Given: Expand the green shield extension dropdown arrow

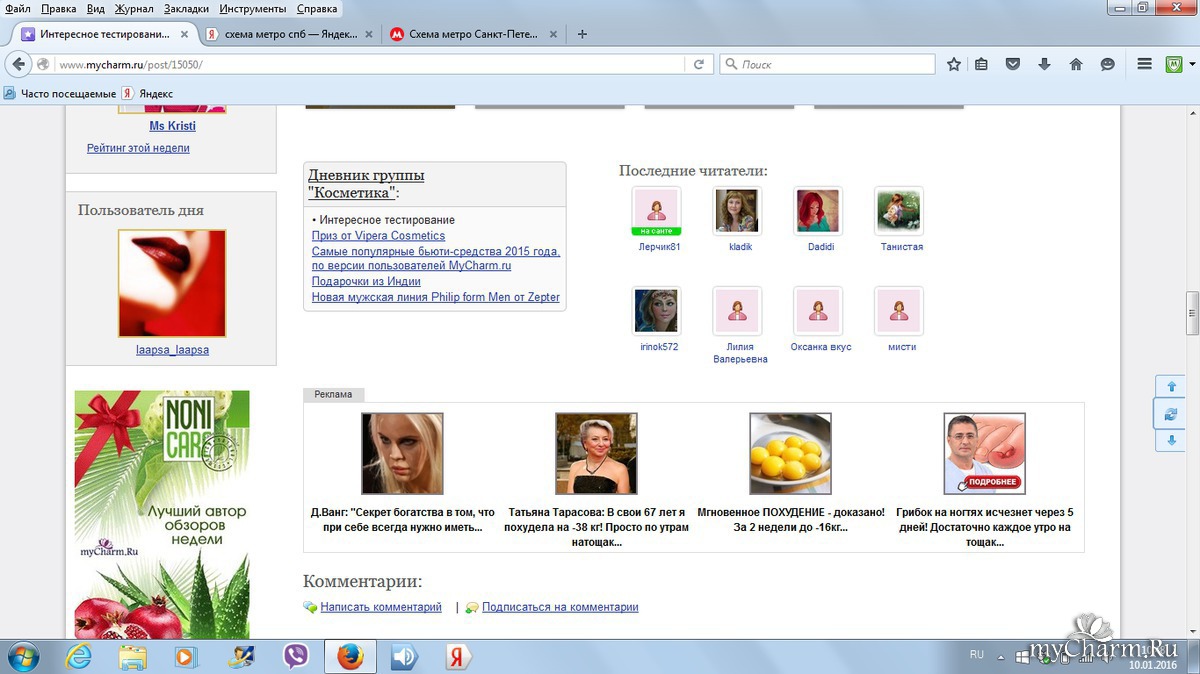Looking at the screenshot, I should pos(1190,64).
